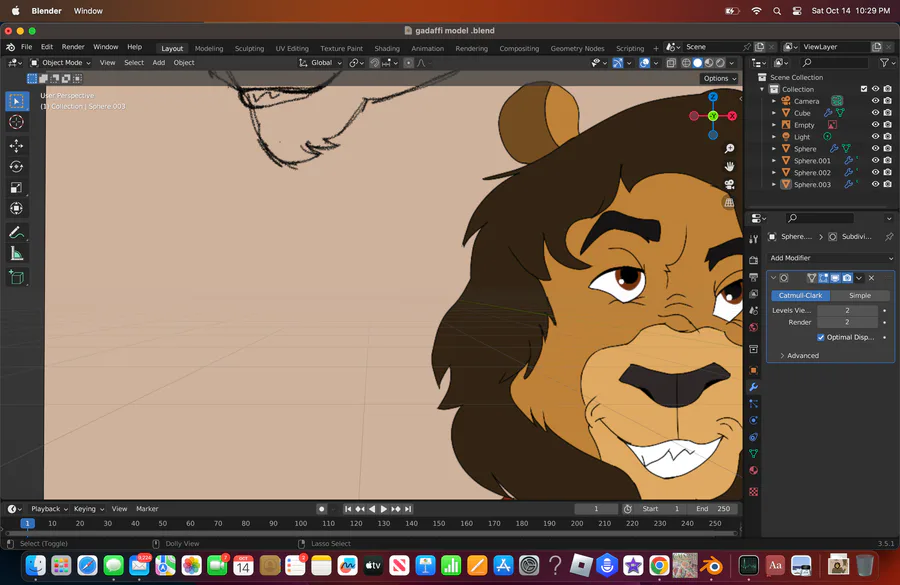Select Catmull-Clark subdivision type
The height and width of the screenshot is (585, 900).
(x=800, y=295)
